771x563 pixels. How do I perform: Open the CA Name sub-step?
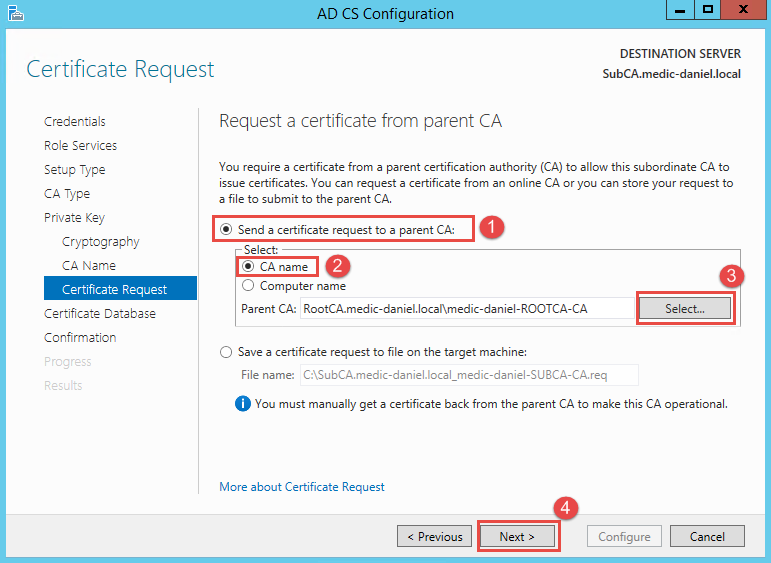coord(89,266)
